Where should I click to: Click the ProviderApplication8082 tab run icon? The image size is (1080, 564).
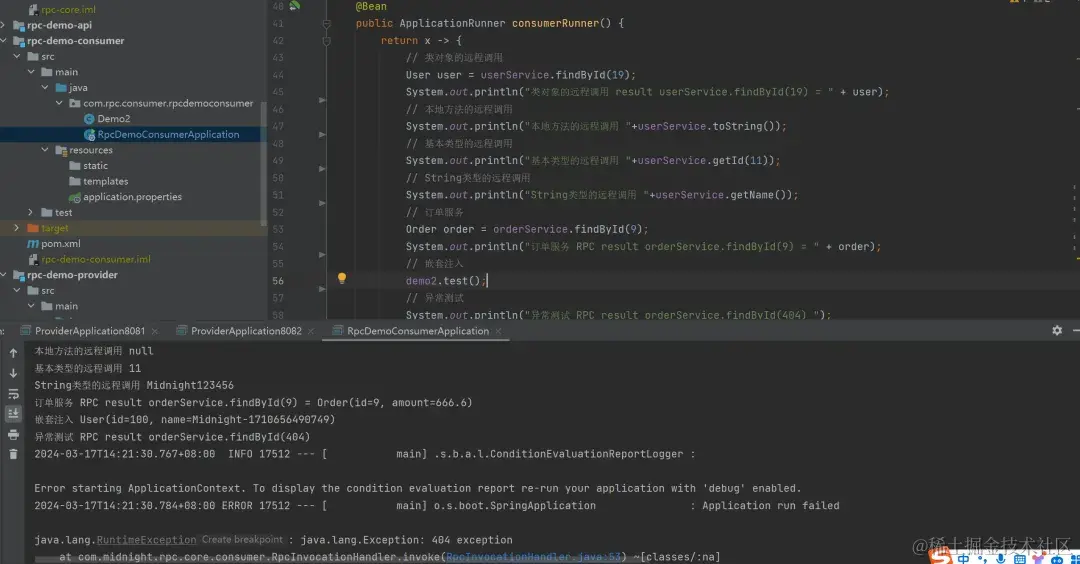click(181, 331)
